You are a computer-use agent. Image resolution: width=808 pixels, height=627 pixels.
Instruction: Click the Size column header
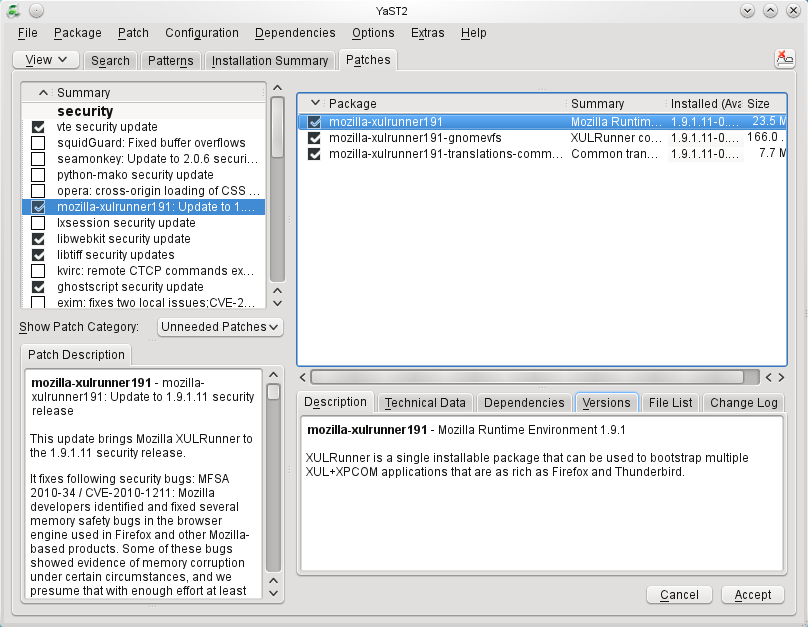point(765,104)
